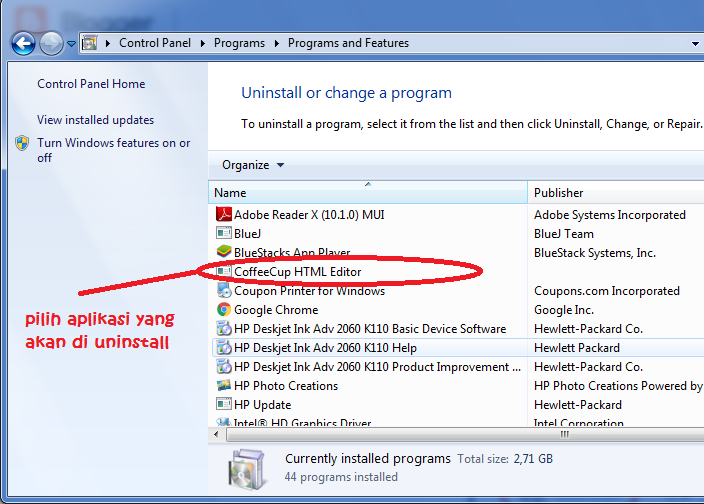The image size is (704, 504).
Task: Click the HP Basic Device Software icon
Action: point(224,329)
